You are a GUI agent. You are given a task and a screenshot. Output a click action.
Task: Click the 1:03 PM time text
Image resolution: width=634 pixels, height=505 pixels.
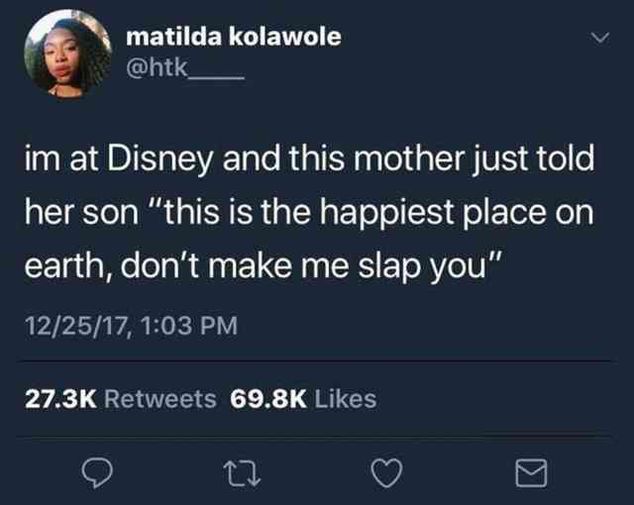pos(190,325)
